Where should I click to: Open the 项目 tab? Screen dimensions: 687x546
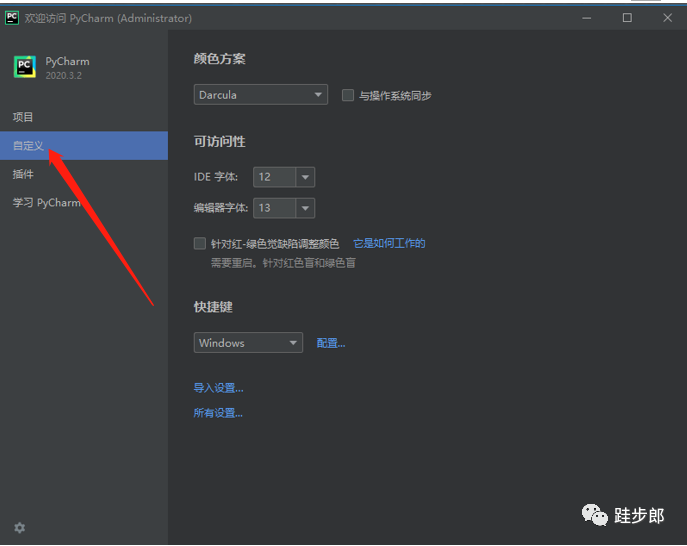84,117
